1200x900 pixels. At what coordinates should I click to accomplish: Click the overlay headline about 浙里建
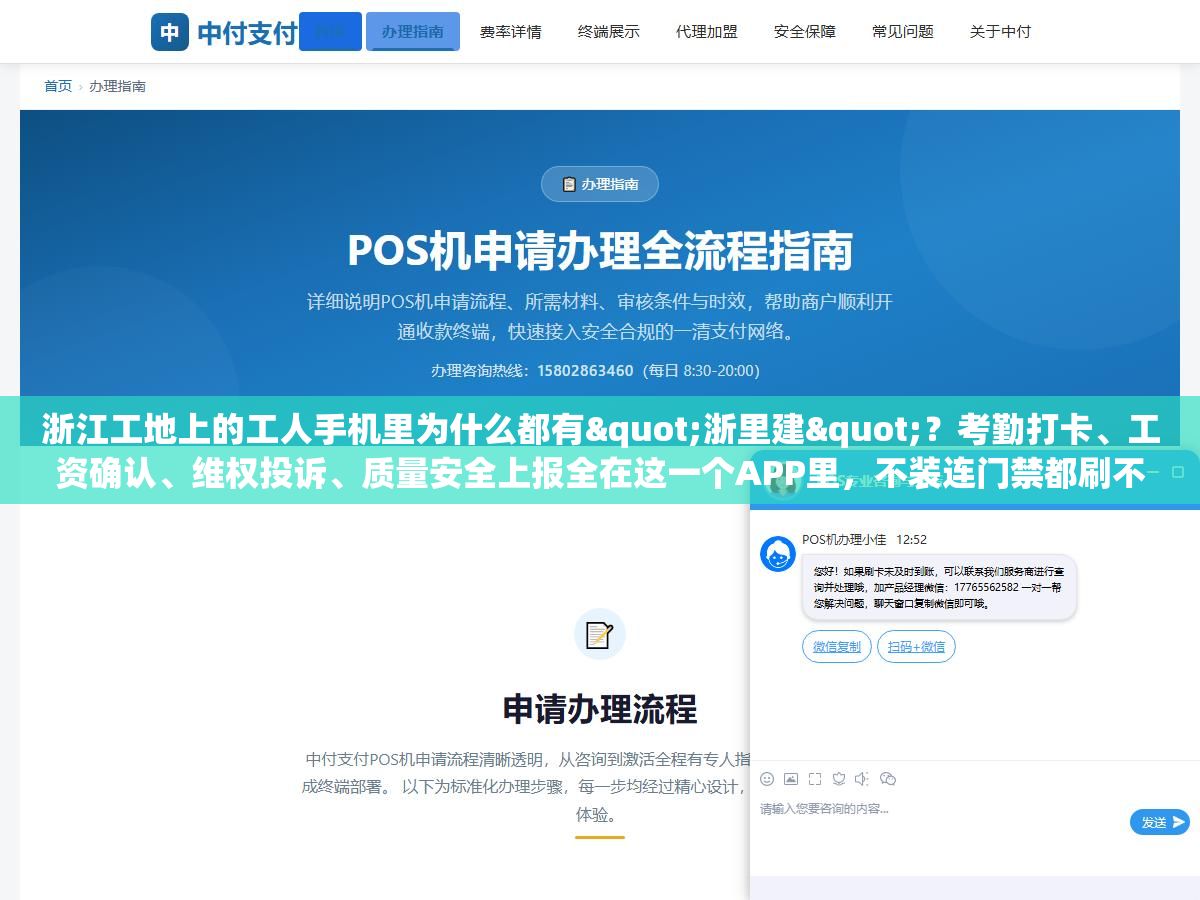tap(600, 453)
